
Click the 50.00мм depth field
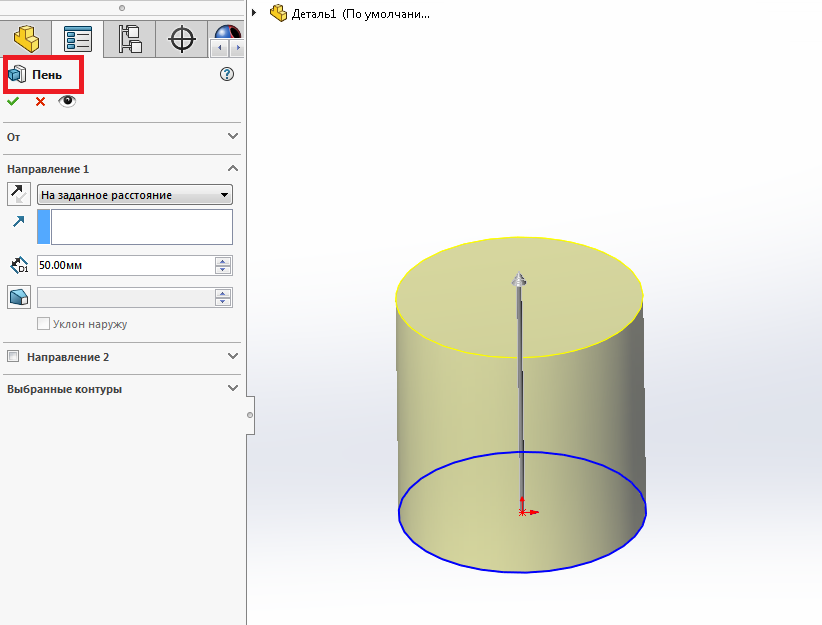[126, 265]
